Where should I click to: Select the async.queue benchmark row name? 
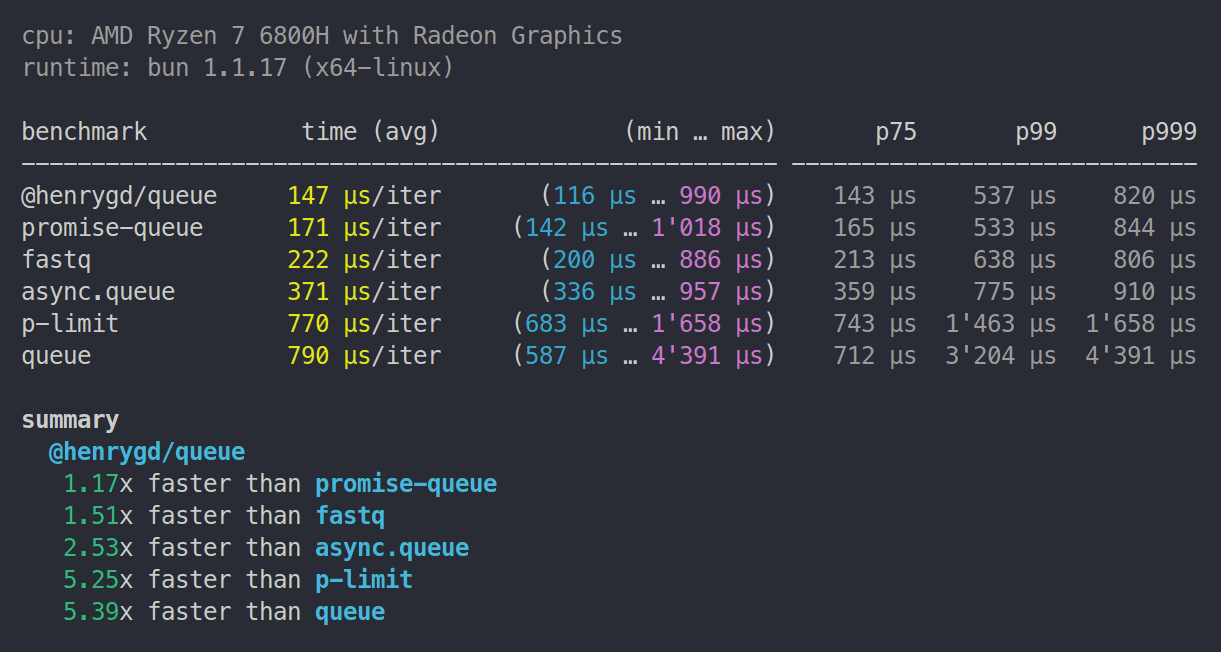point(98,292)
